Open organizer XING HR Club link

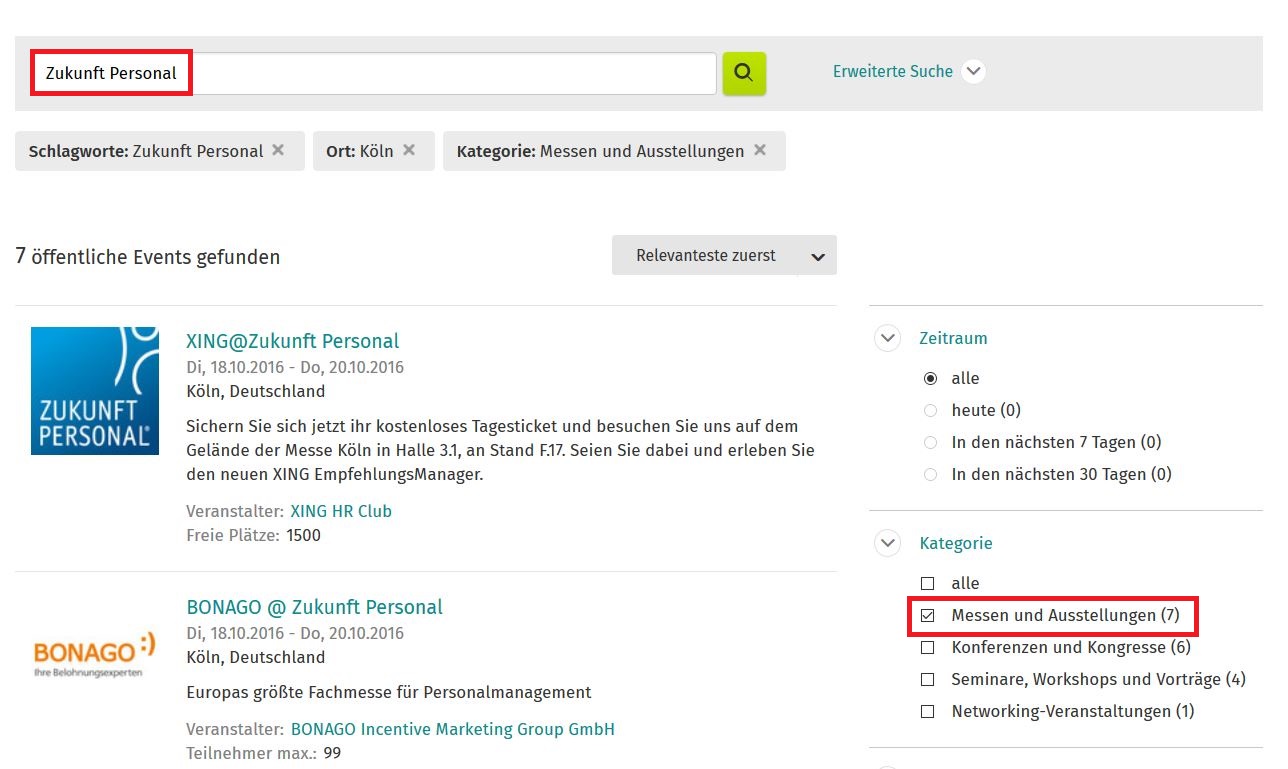click(341, 511)
